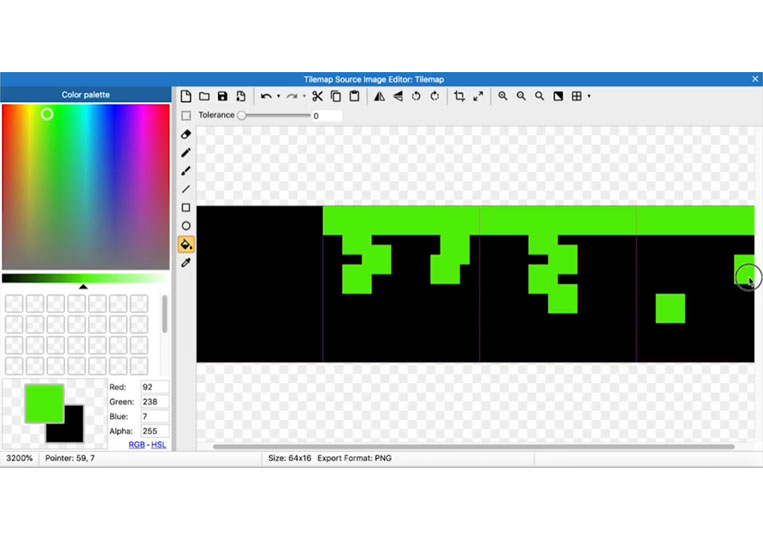763x541 pixels.
Task: Click the Tolerance value field
Action: click(x=327, y=116)
